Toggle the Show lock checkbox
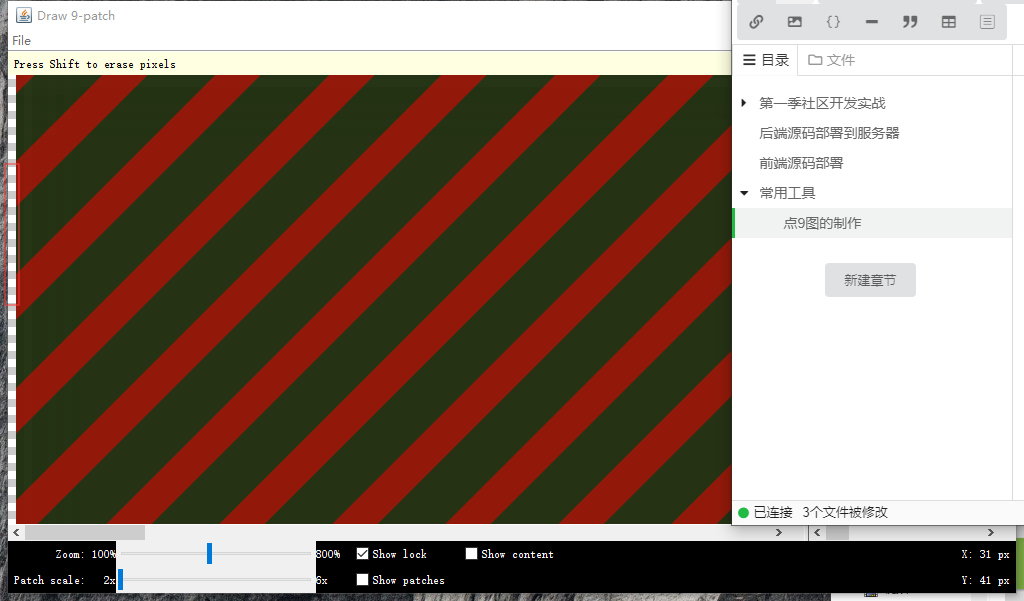 362,553
